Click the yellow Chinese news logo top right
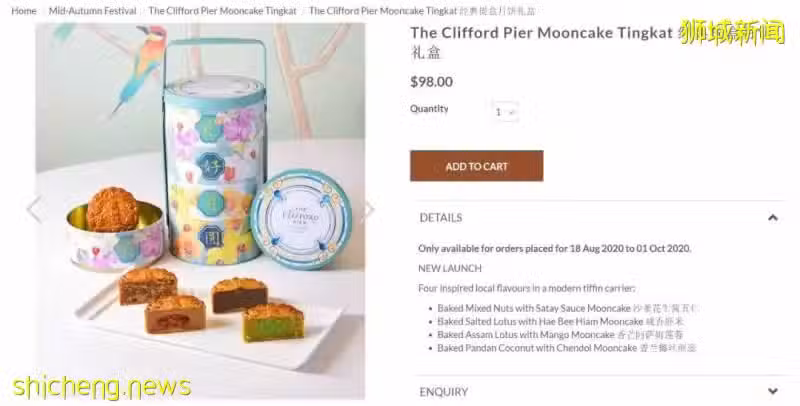 [732, 32]
